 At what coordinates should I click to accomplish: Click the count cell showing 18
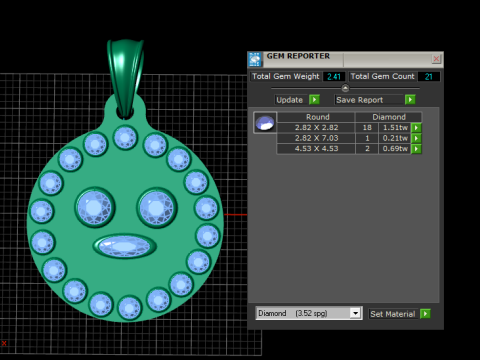point(367,128)
